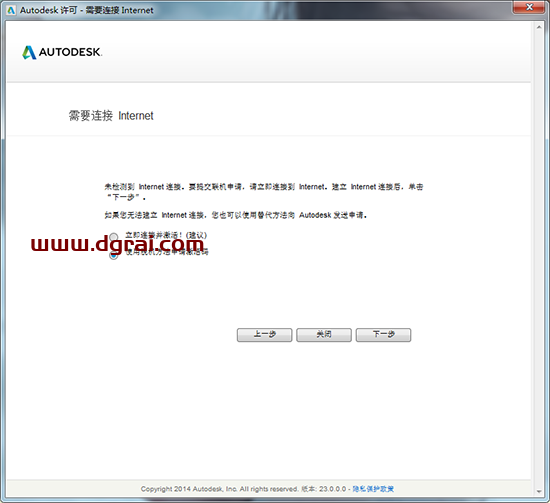Click the 未检测到 Internet 连接 paragraph
Image resolution: width=550 pixels, height=503 pixels.
[263, 192]
